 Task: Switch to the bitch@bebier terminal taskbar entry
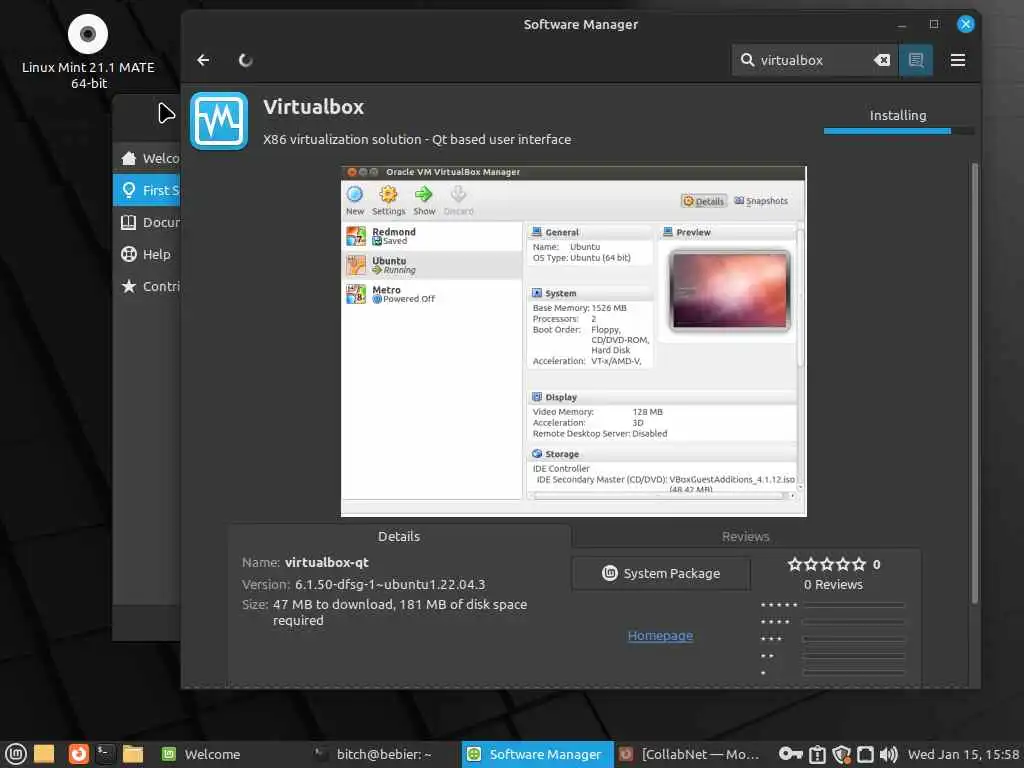tap(383, 754)
